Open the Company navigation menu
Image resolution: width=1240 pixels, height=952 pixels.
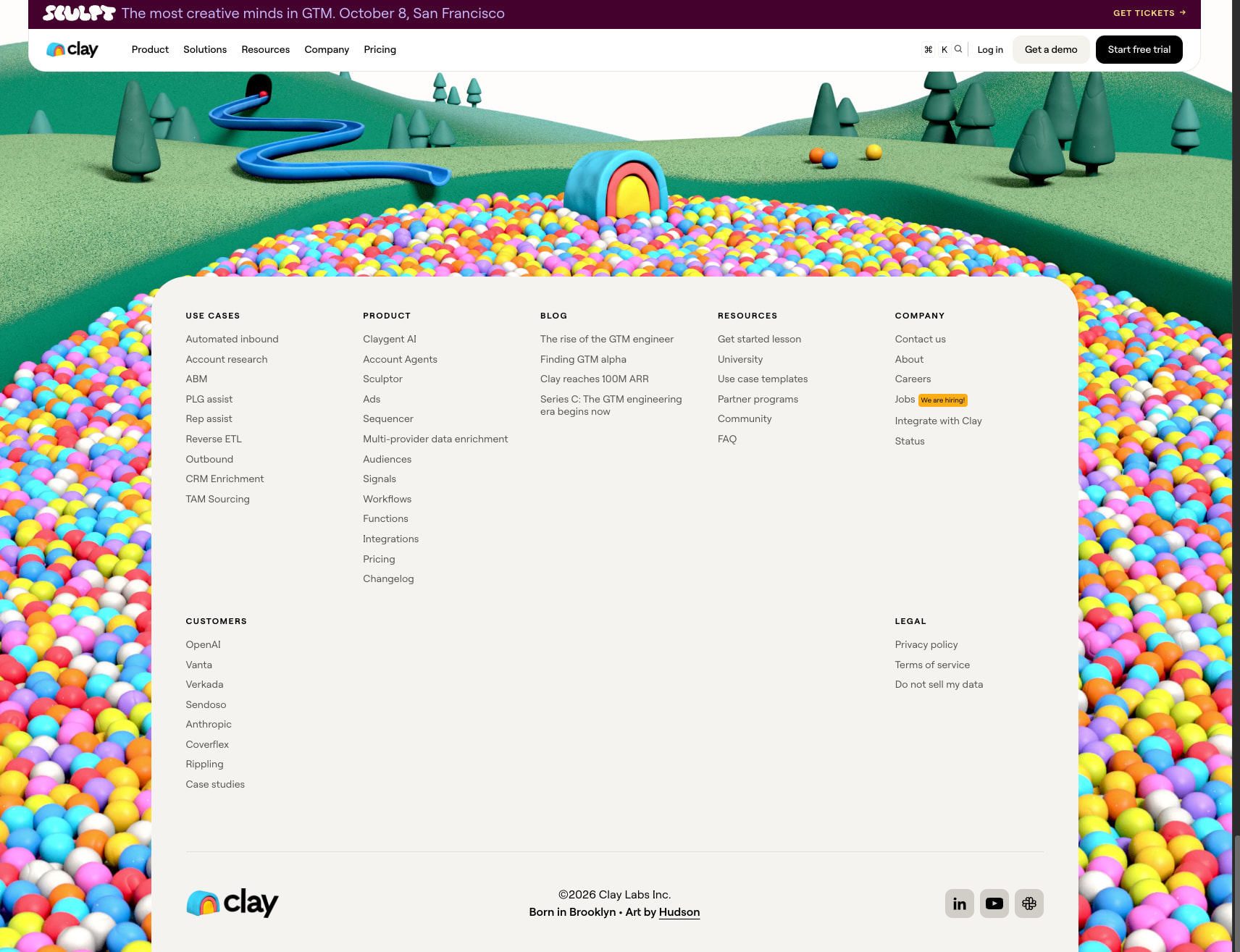click(327, 49)
